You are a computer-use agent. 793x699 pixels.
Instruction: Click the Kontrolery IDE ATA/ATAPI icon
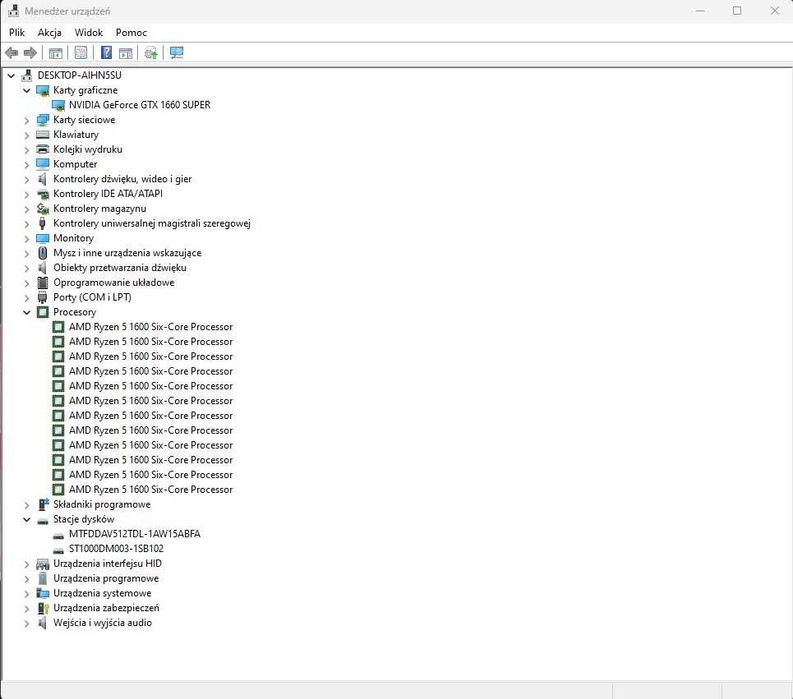pyautogui.click(x=42, y=194)
